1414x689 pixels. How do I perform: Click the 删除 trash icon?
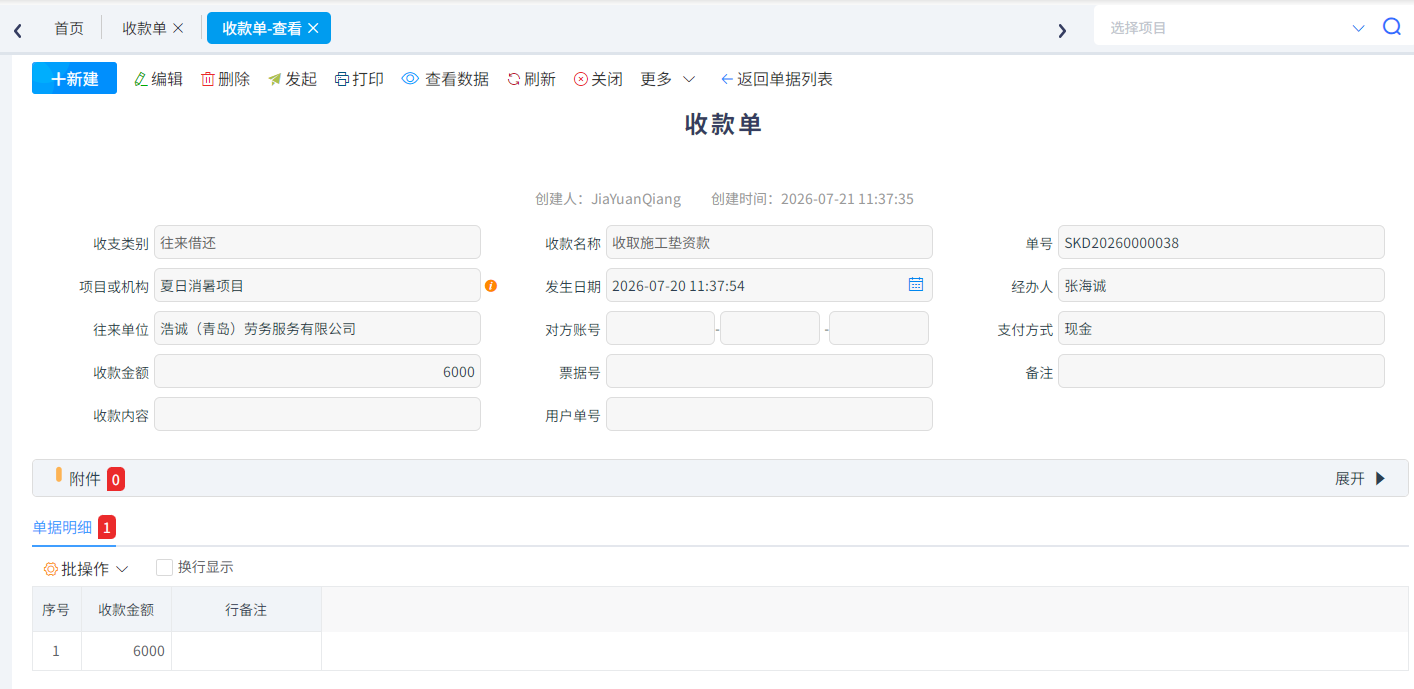coord(208,79)
